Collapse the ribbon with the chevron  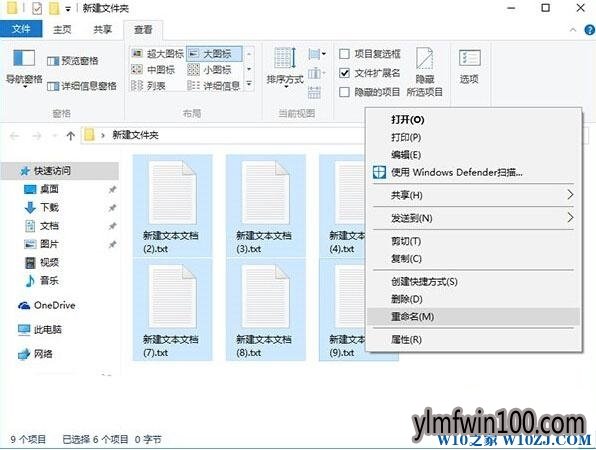[x=573, y=30]
